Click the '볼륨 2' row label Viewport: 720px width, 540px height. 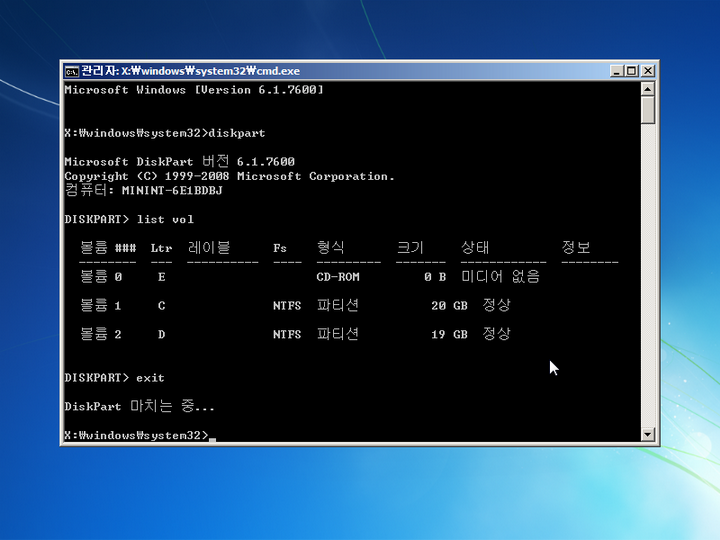(101, 334)
